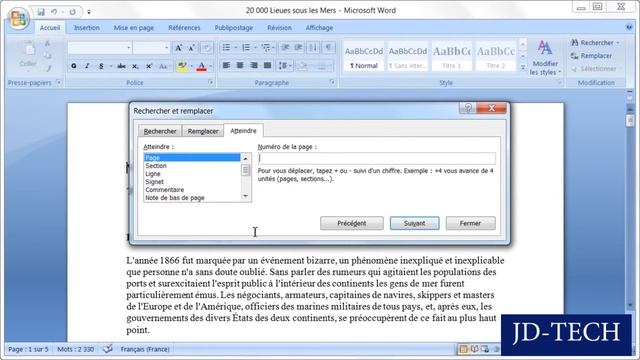Increase the paragraph indent
This screenshot has height=360, width=640.
click(299, 48)
